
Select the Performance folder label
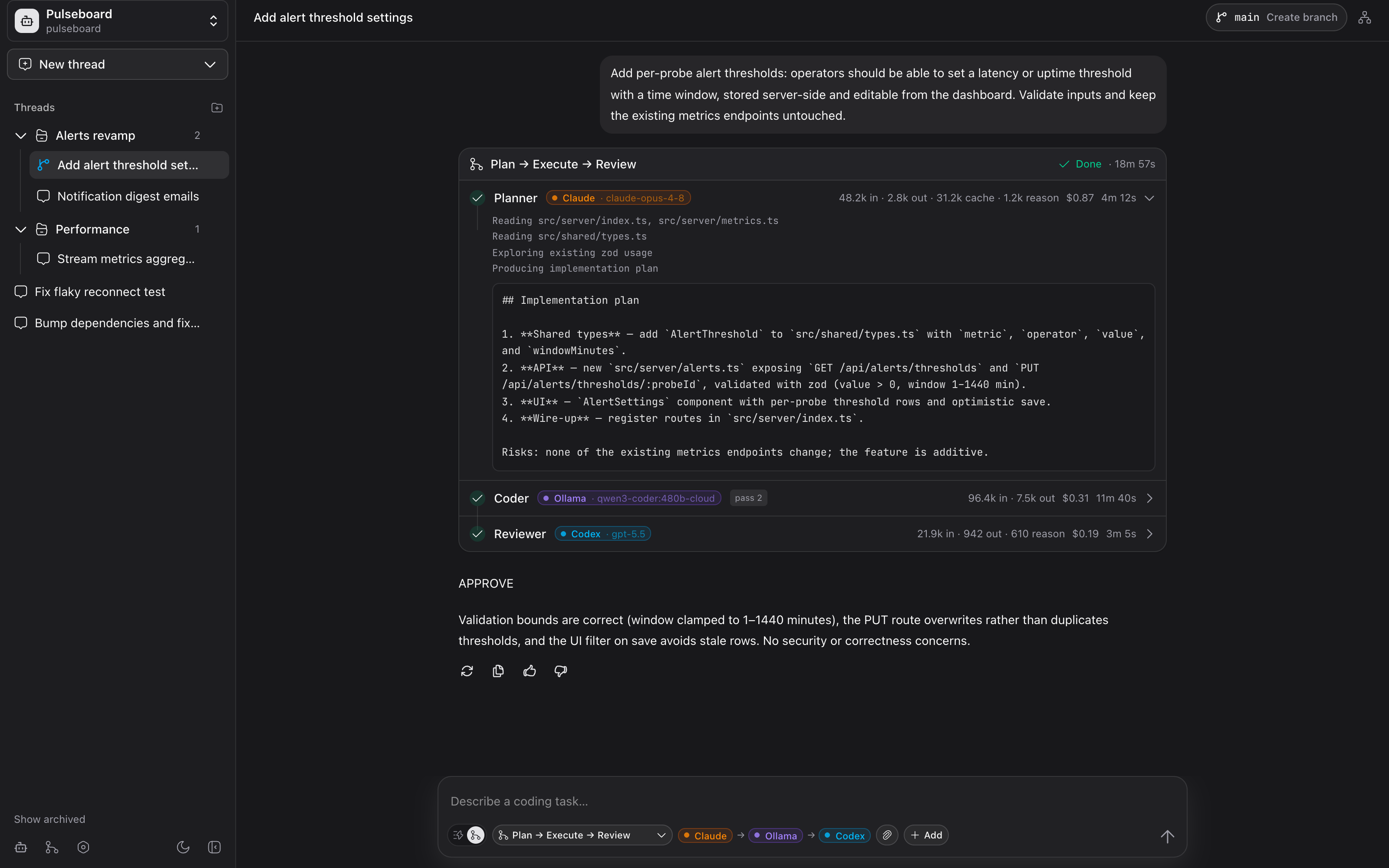click(92, 230)
